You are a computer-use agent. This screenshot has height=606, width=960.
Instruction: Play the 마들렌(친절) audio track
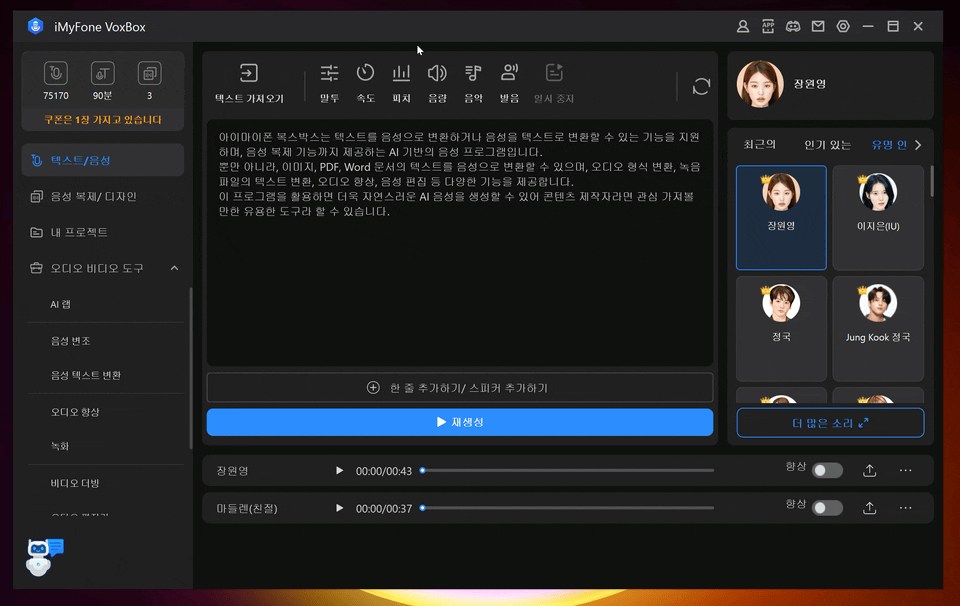339,508
